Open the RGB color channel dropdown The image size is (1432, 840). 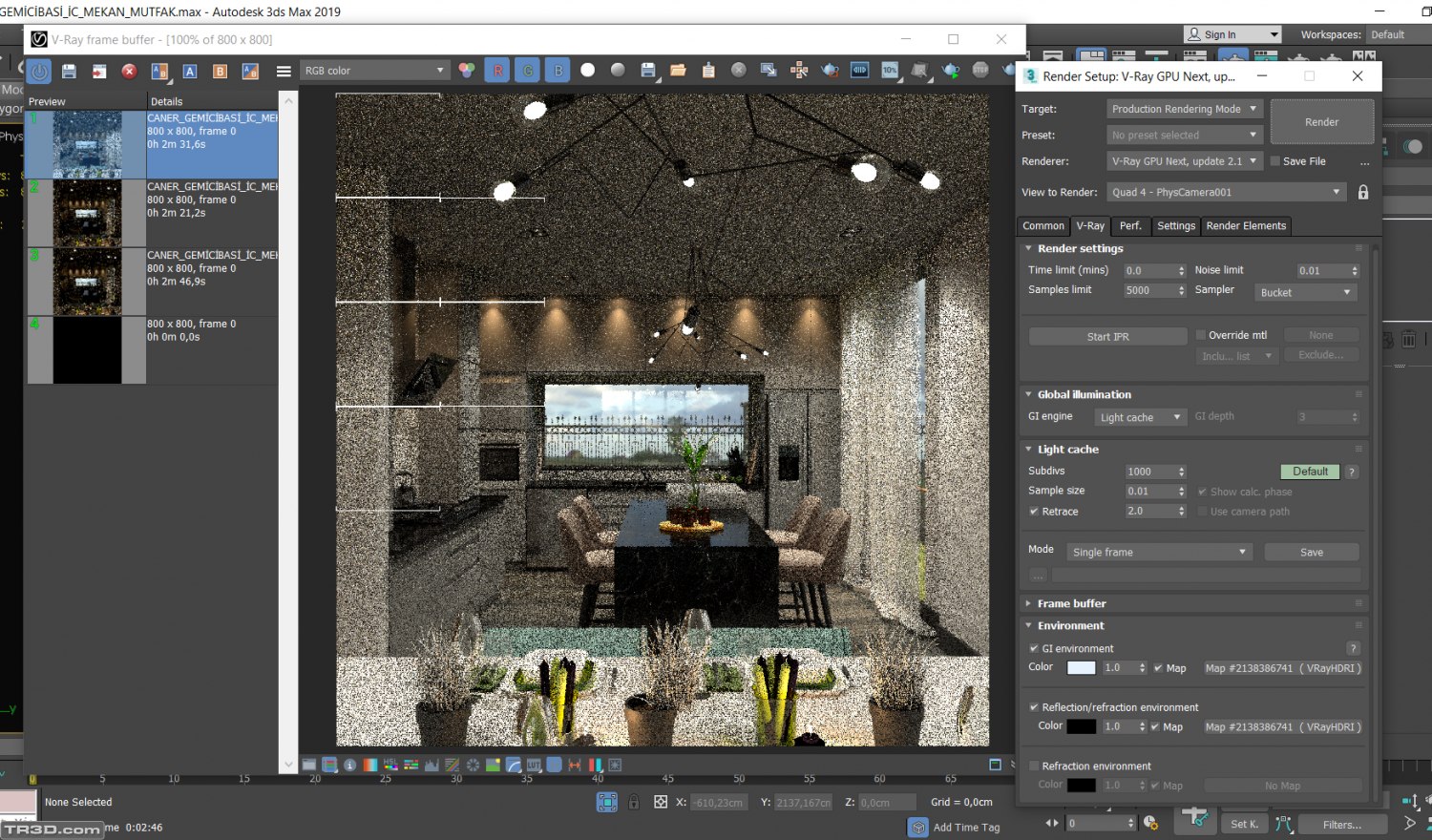click(374, 71)
